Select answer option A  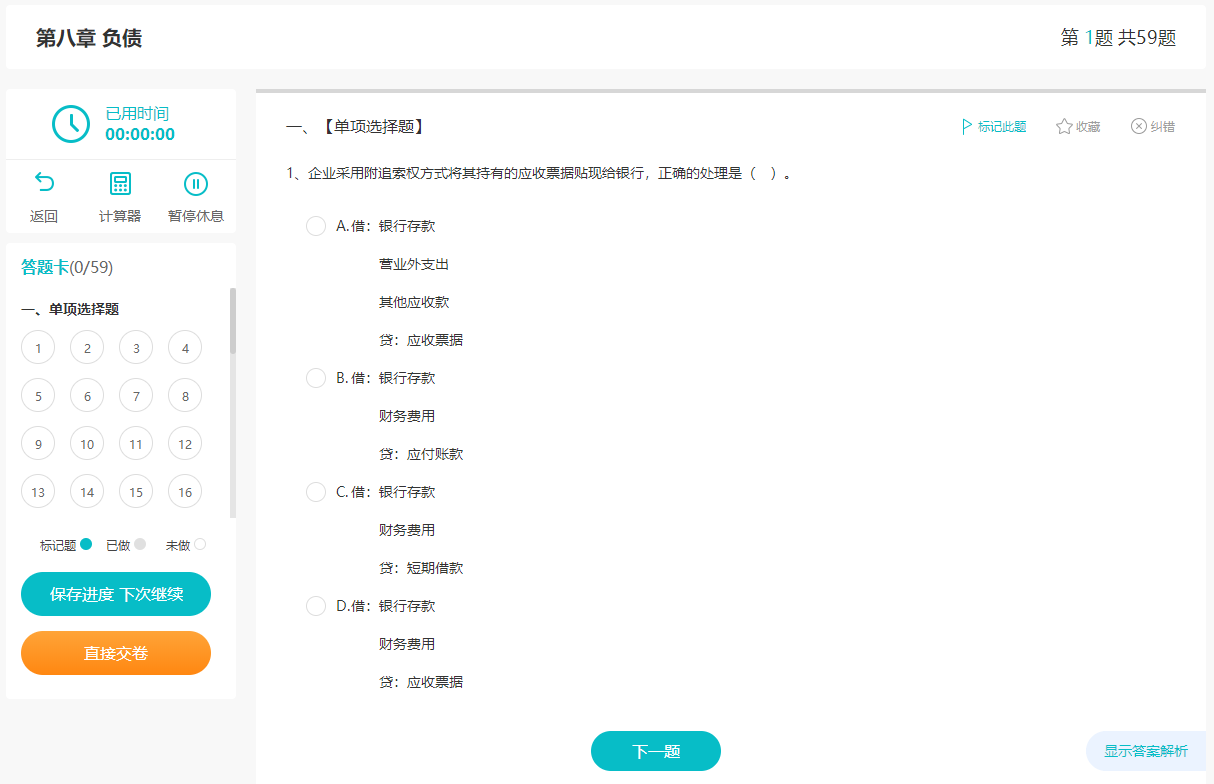(316, 225)
